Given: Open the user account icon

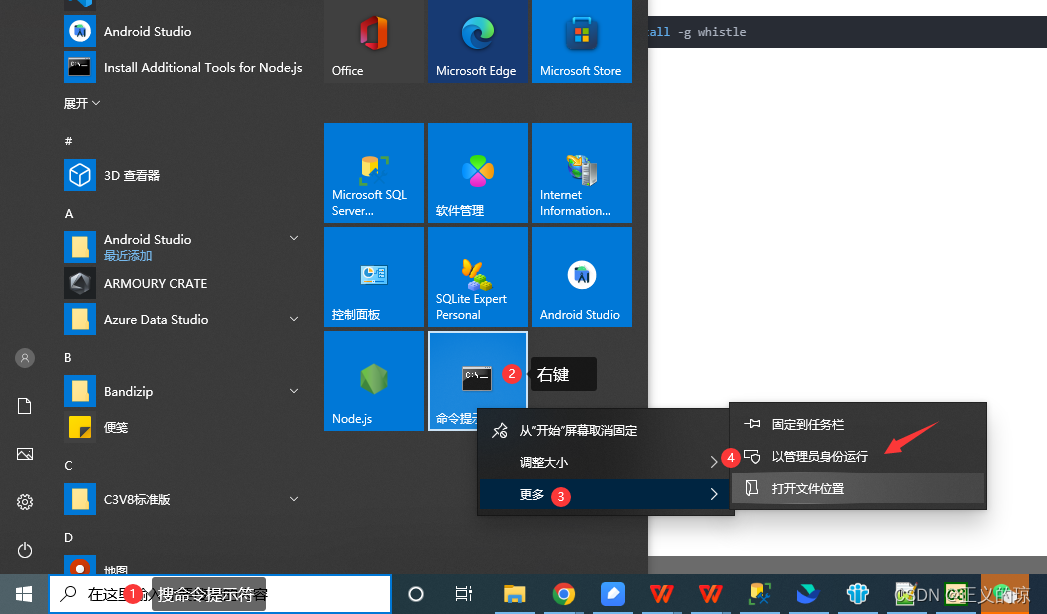Looking at the screenshot, I should [x=25, y=358].
